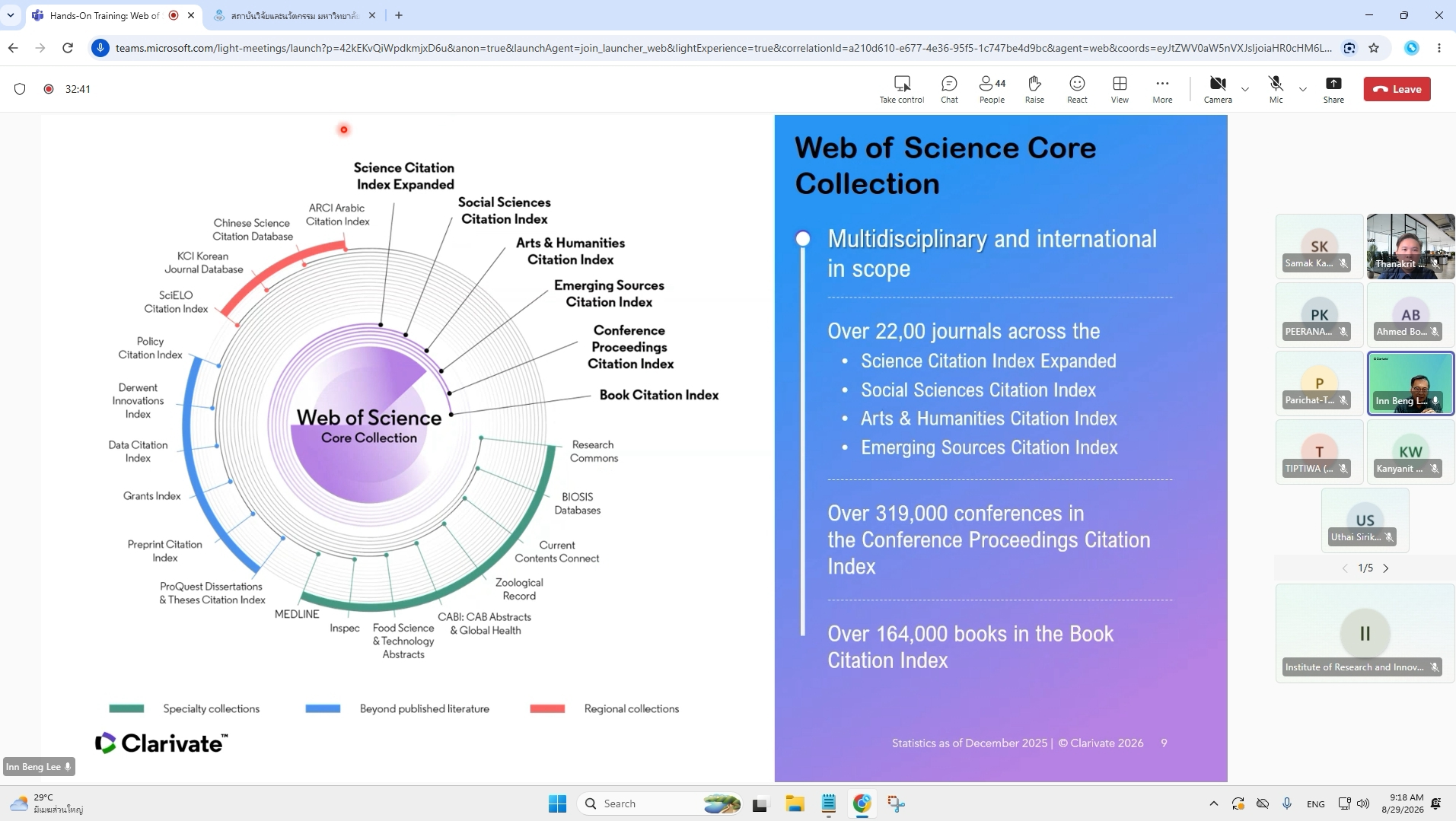Click the Take control icon
The image size is (1456, 821).
(x=902, y=88)
